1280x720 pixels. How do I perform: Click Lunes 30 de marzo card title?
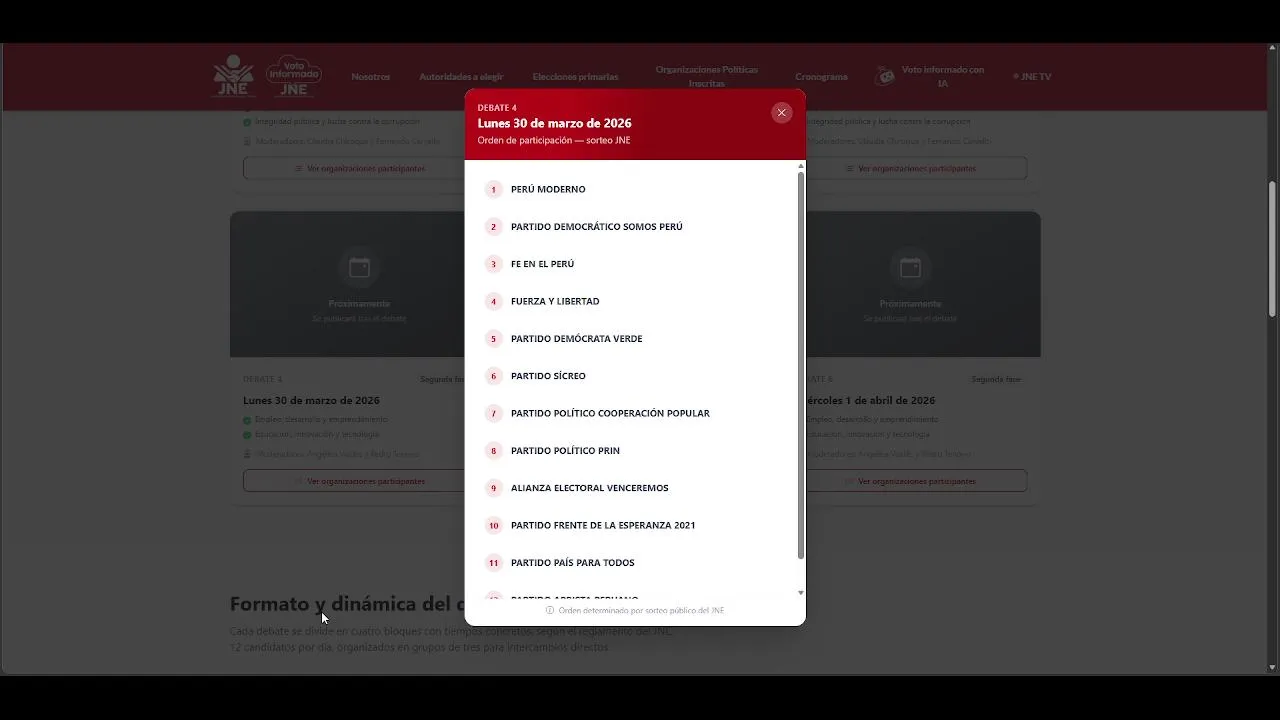(311, 400)
